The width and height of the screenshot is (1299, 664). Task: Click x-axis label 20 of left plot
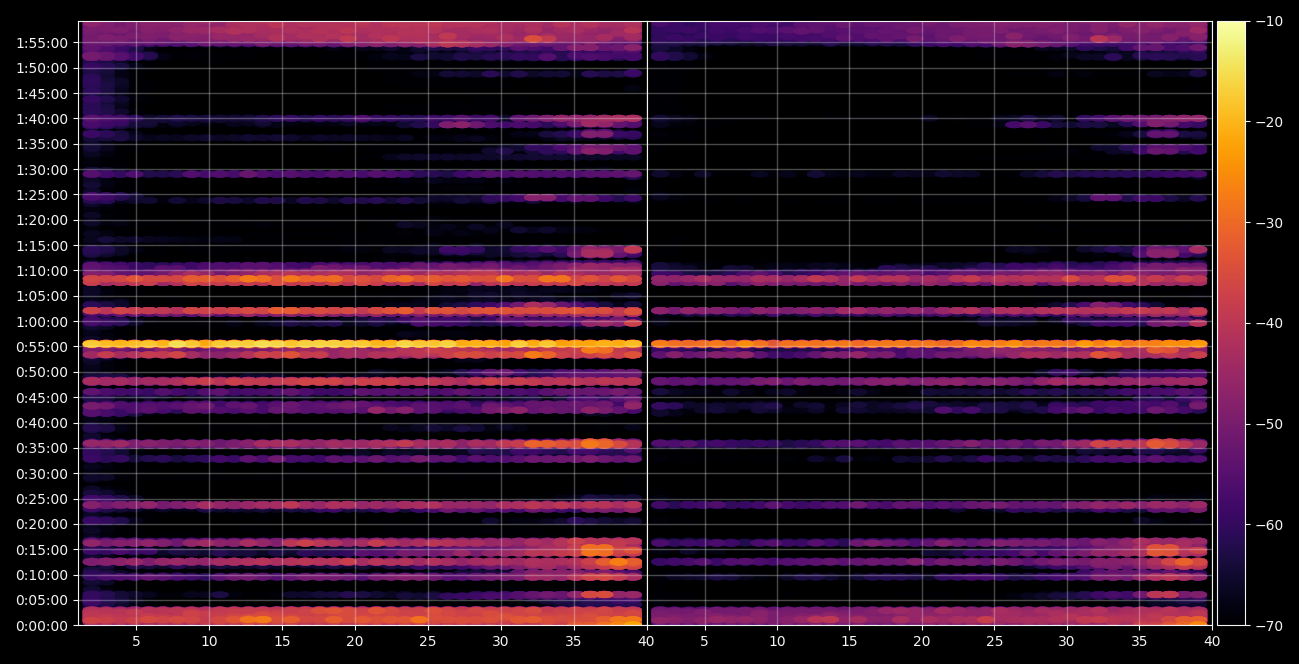click(x=355, y=640)
